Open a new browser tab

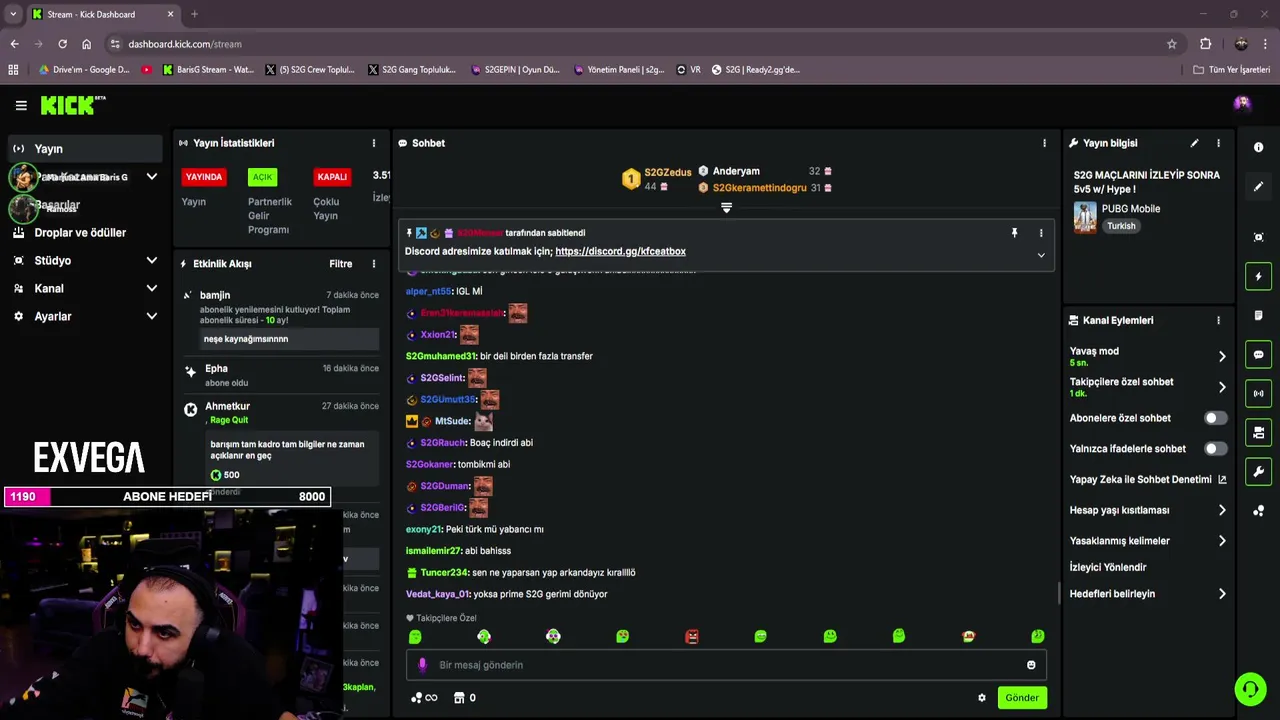coord(194,14)
